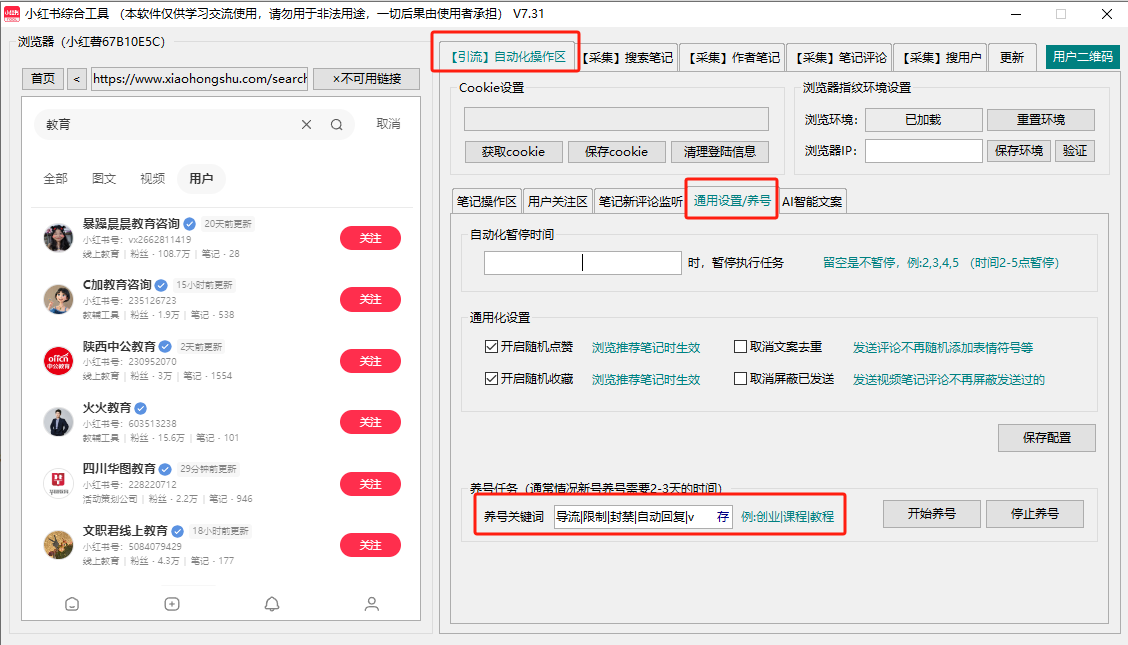Image resolution: width=1128 pixels, height=645 pixels.
Task: Click the avatar of 陕西中公教育
Action: 59,360
